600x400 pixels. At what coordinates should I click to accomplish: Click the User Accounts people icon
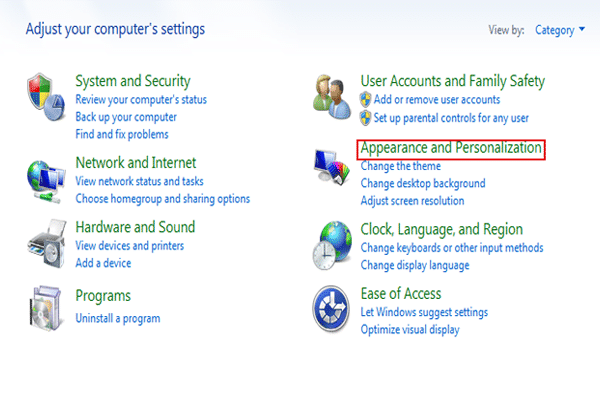(331, 94)
